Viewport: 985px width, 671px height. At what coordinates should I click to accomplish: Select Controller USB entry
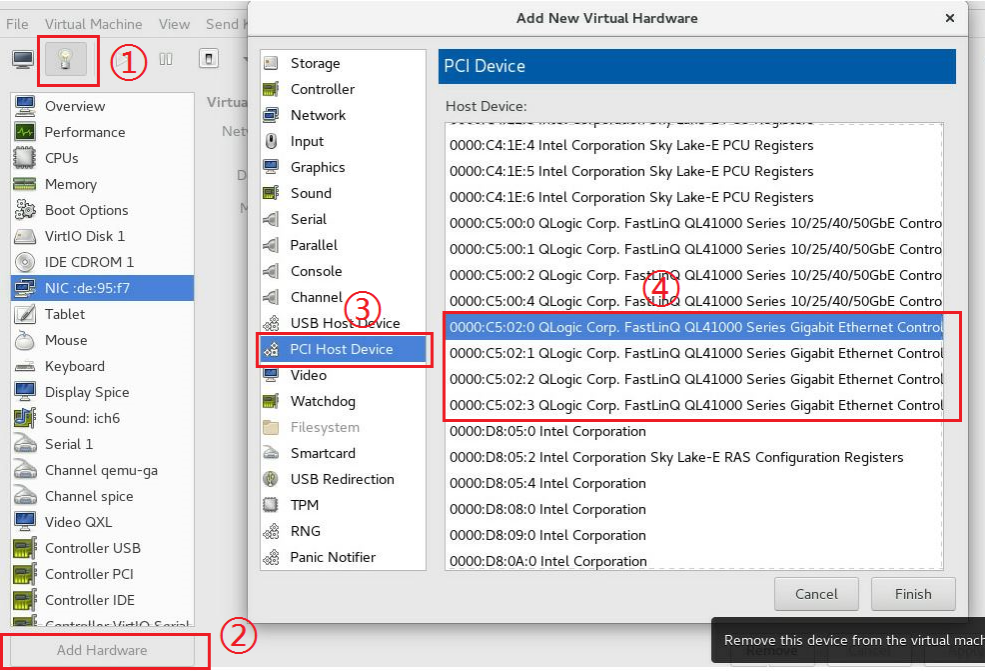tap(102, 548)
